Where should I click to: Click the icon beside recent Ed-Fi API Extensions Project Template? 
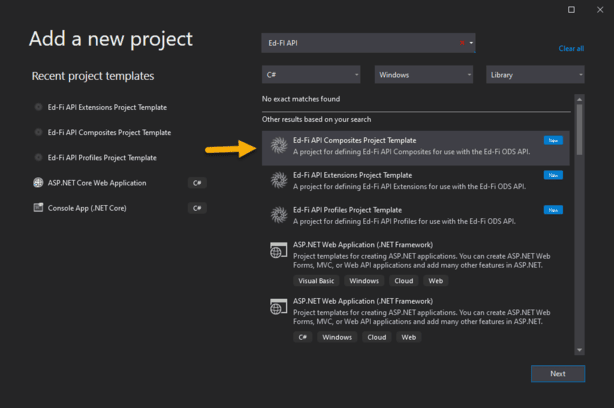pos(38,107)
